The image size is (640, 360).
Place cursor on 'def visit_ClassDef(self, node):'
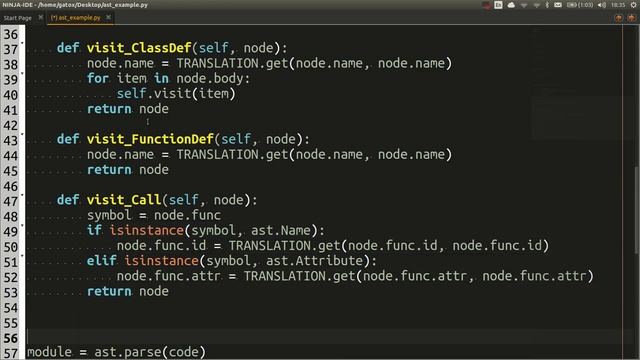(x=172, y=48)
